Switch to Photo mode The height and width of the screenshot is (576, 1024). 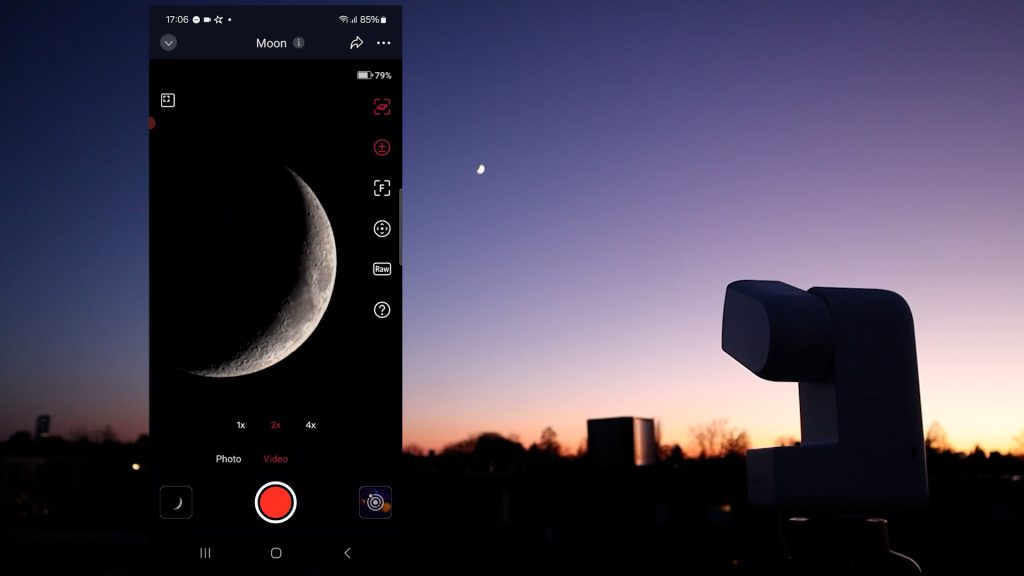pos(228,459)
